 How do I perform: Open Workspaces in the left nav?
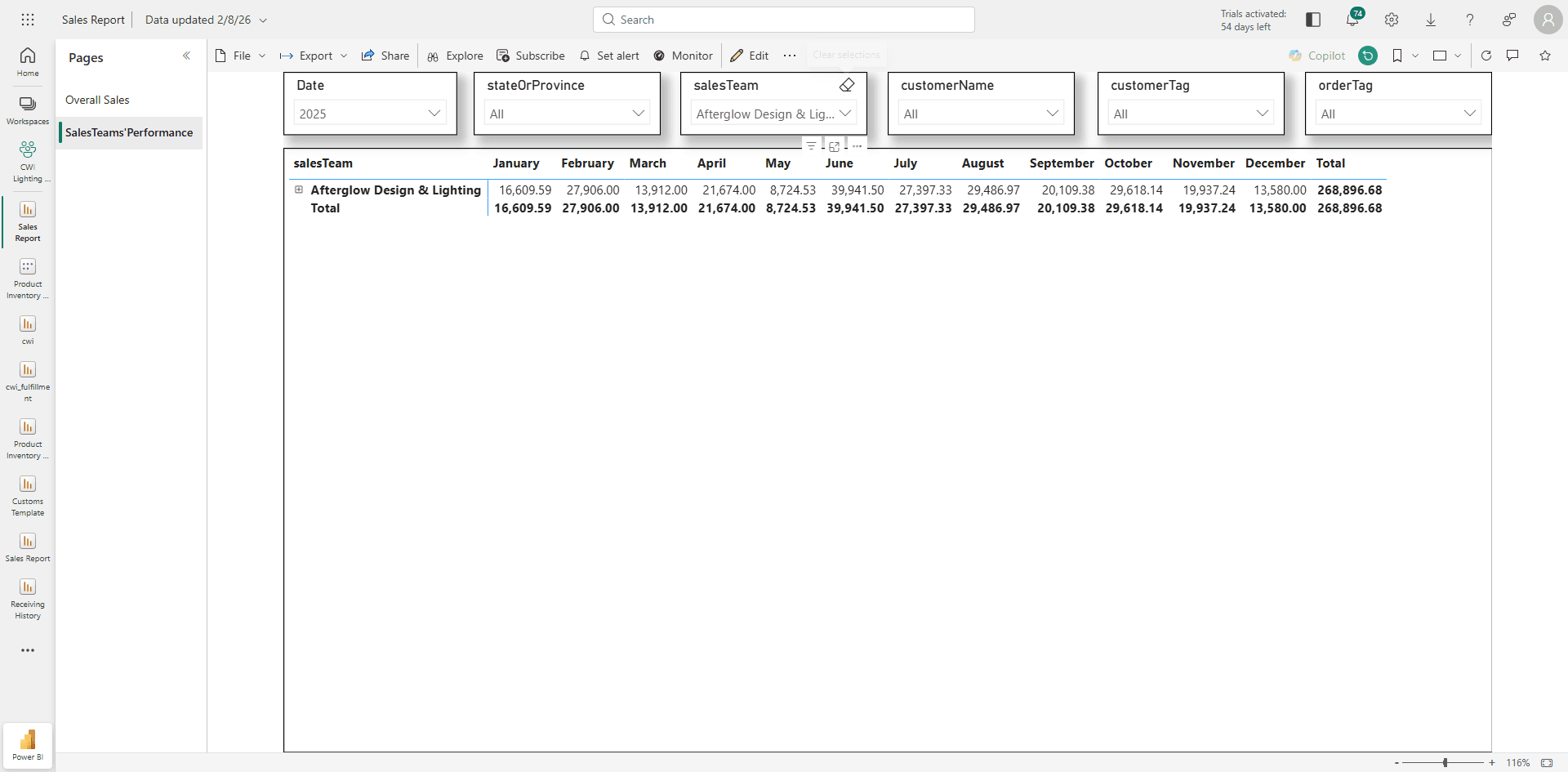[28, 110]
